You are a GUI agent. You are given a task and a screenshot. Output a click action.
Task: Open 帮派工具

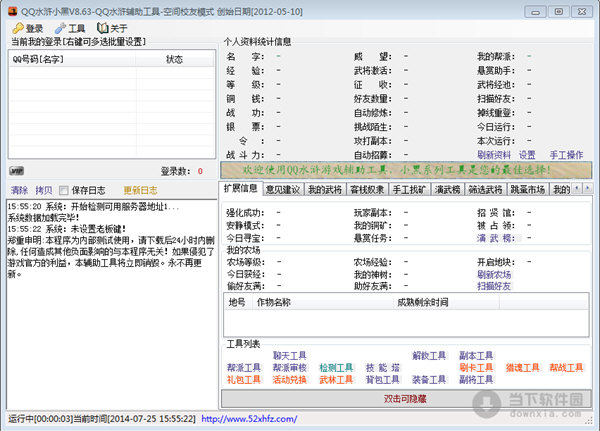click(244, 367)
